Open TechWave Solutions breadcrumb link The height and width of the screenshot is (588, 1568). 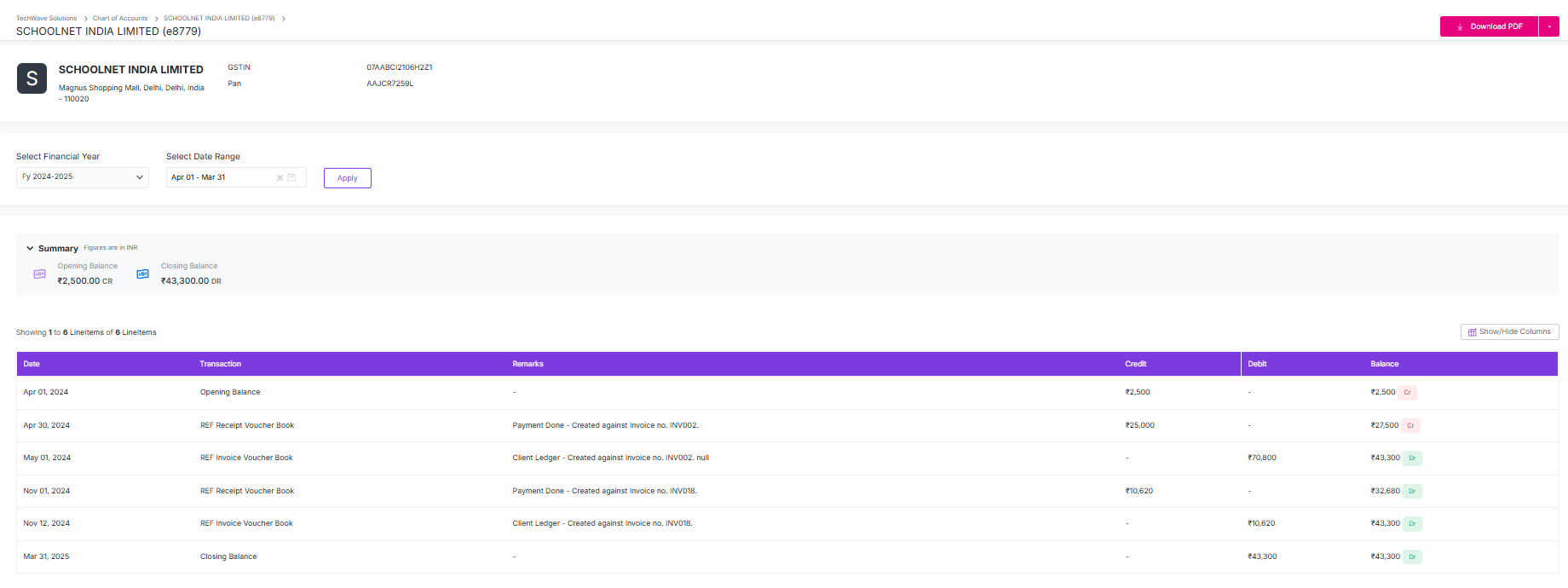[x=46, y=18]
